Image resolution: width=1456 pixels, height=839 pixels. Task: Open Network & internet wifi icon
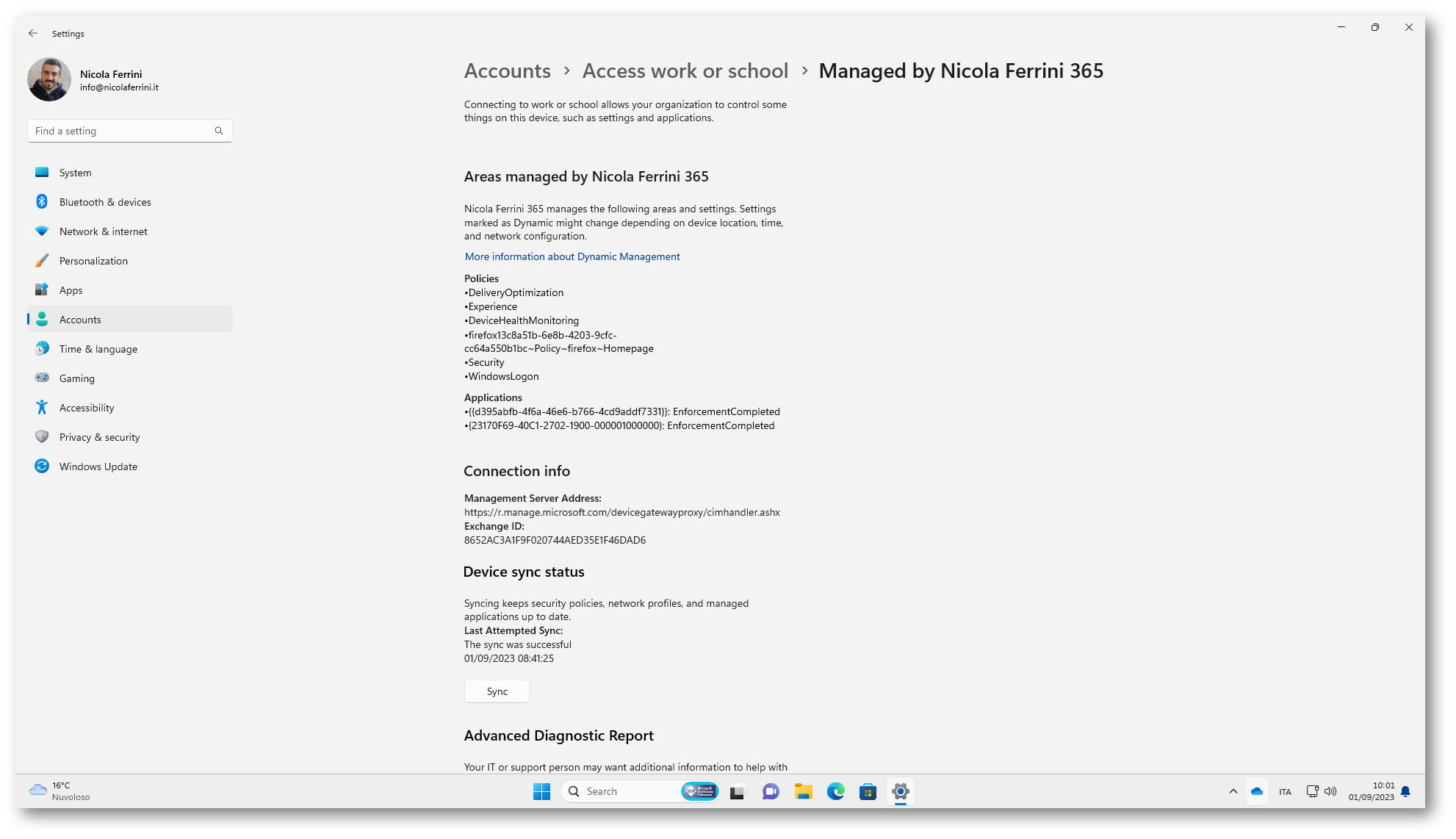(x=42, y=231)
